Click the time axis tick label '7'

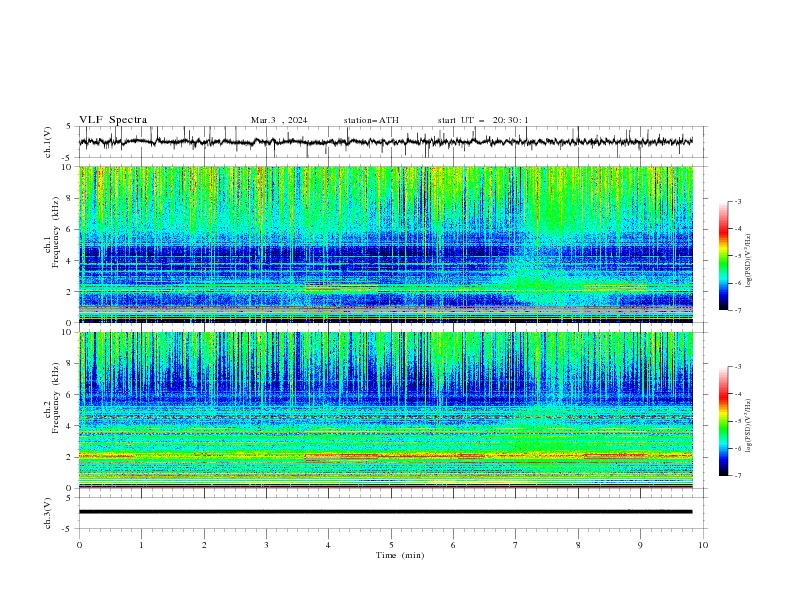point(516,545)
